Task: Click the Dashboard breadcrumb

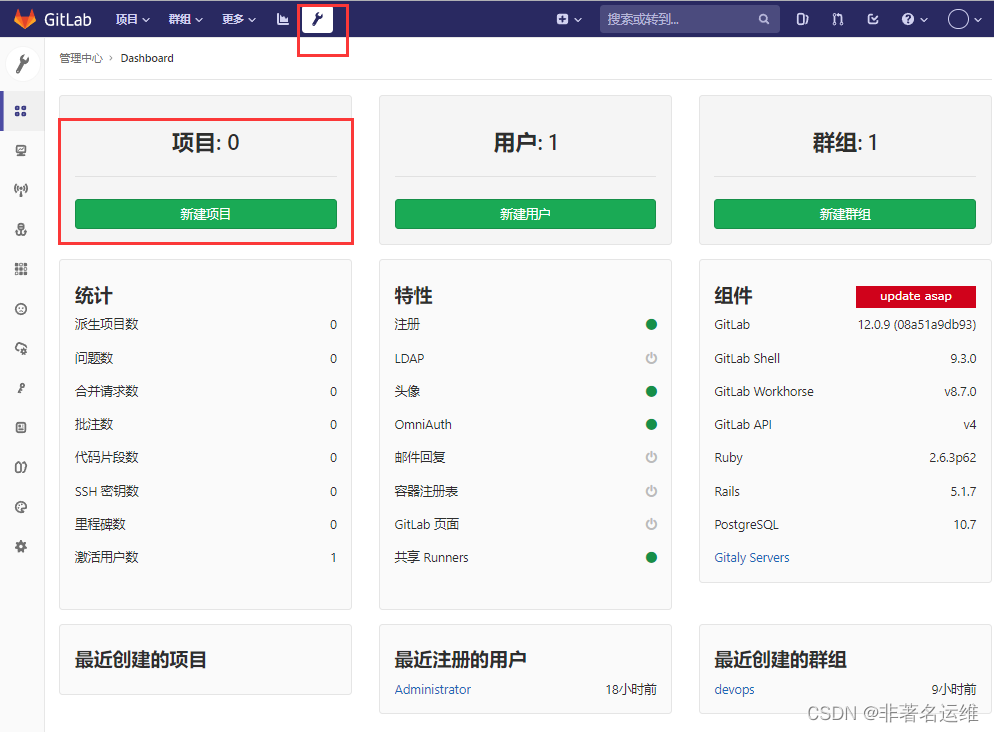Action: pyautogui.click(x=147, y=58)
